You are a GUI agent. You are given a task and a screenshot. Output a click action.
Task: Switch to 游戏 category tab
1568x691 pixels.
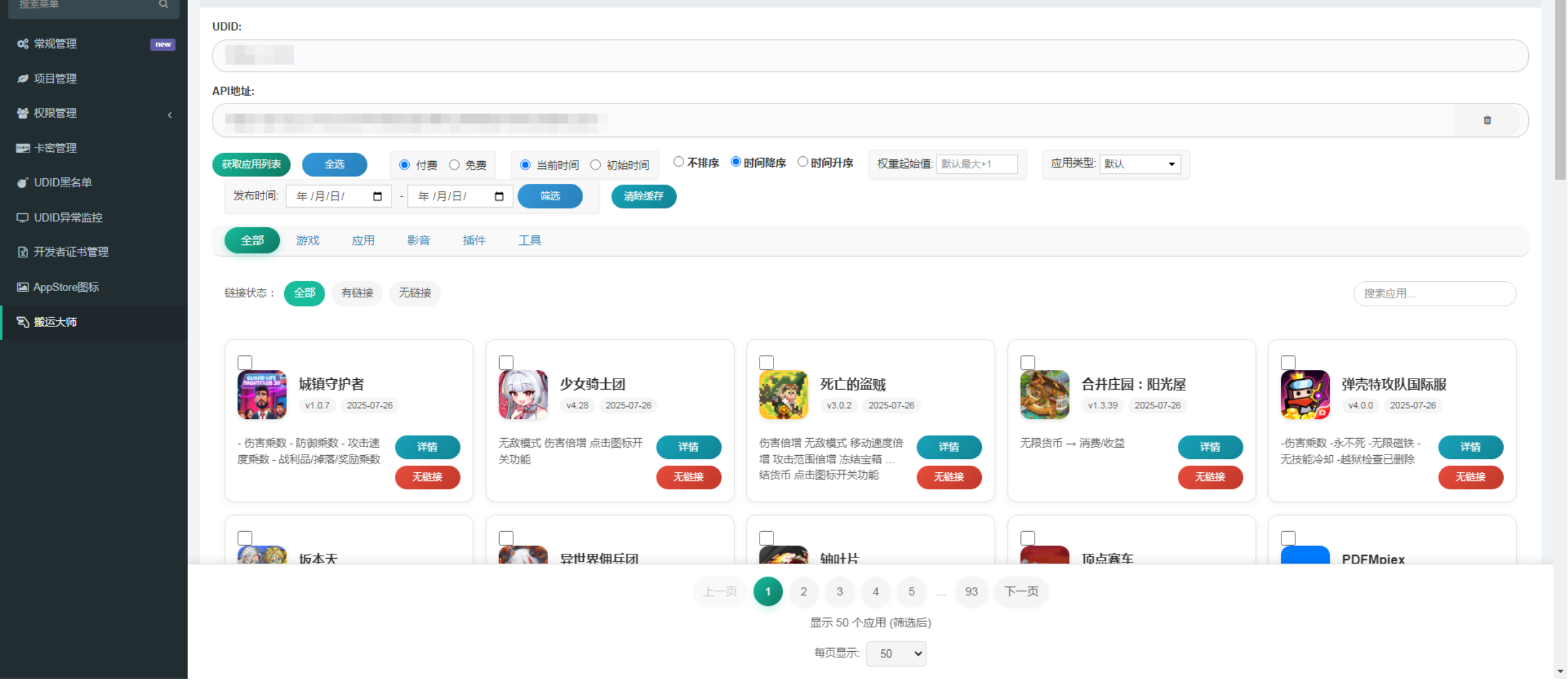click(307, 240)
